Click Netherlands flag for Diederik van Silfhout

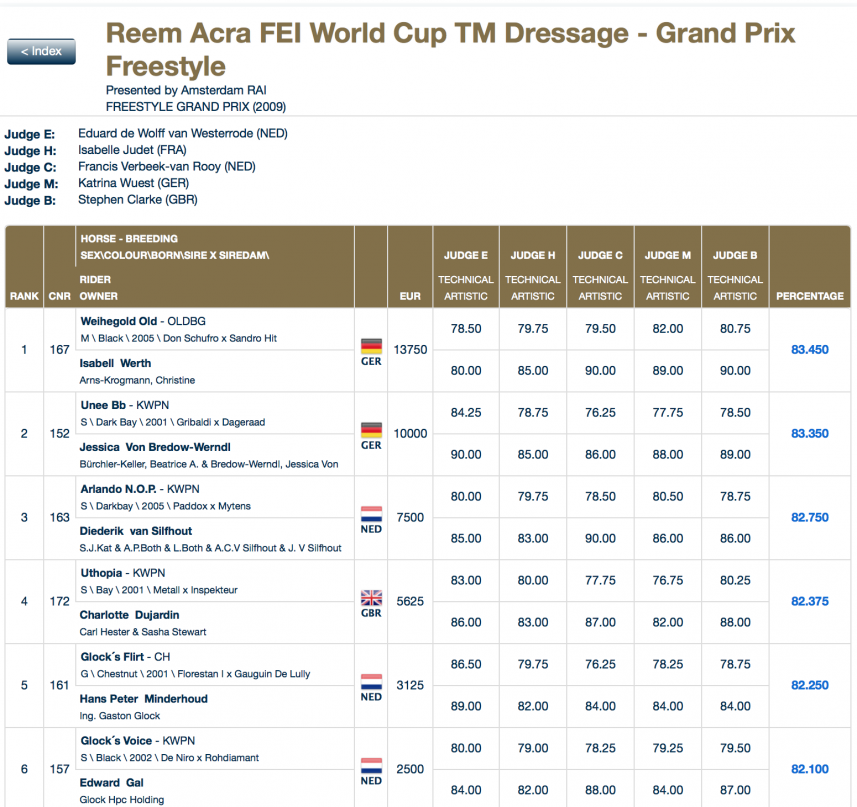click(x=371, y=514)
